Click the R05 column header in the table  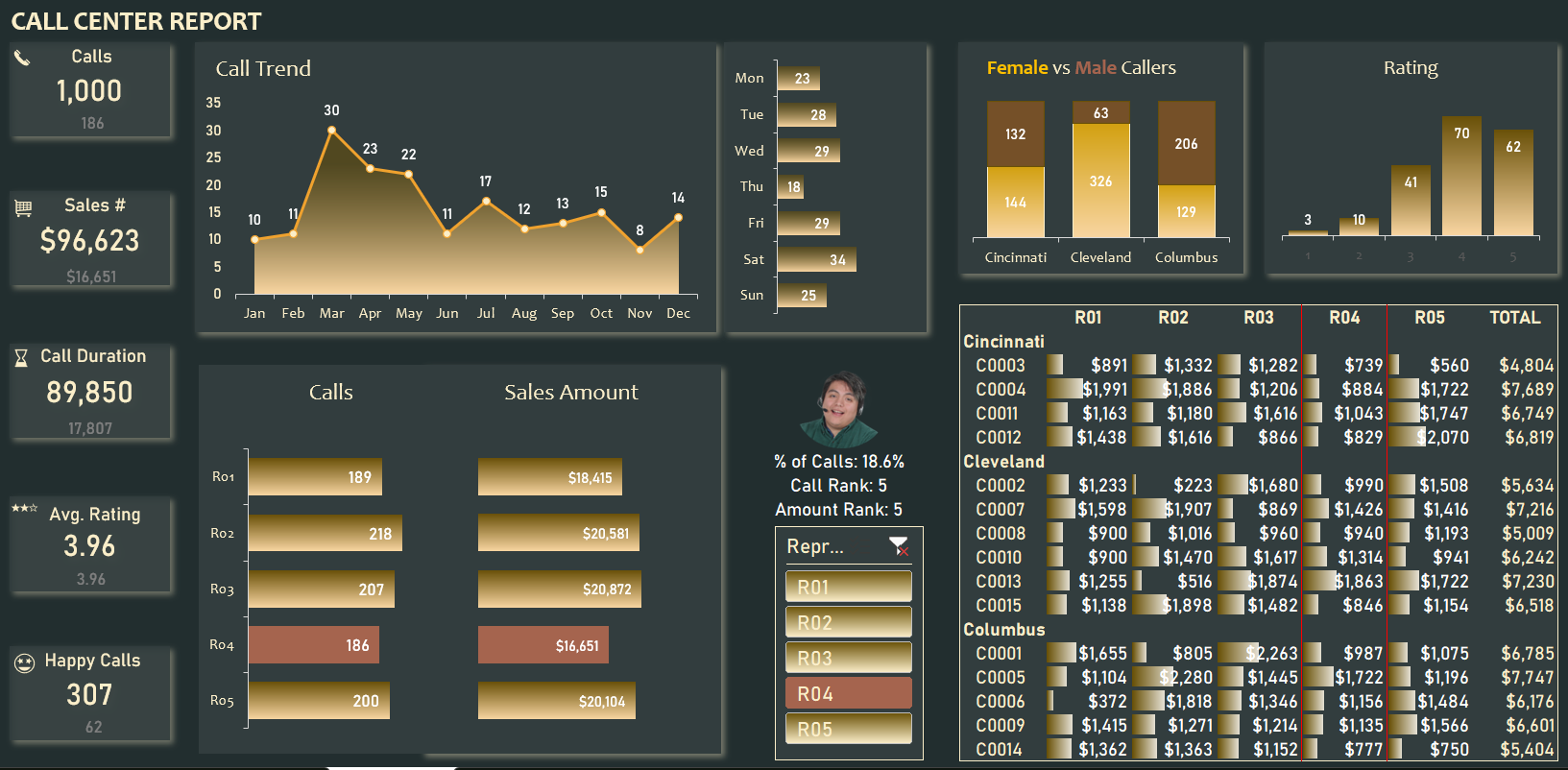pyautogui.click(x=1429, y=318)
